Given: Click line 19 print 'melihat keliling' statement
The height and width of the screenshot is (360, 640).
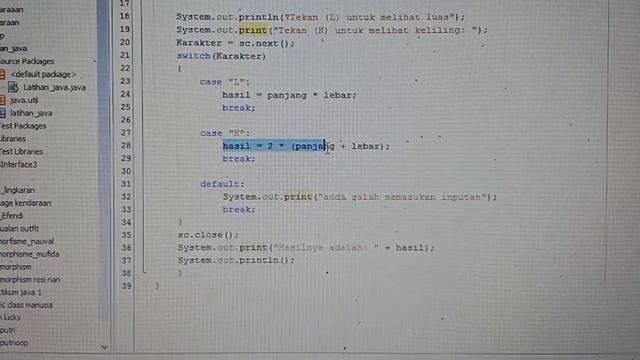Looking at the screenshot, I should click(332, 30).
